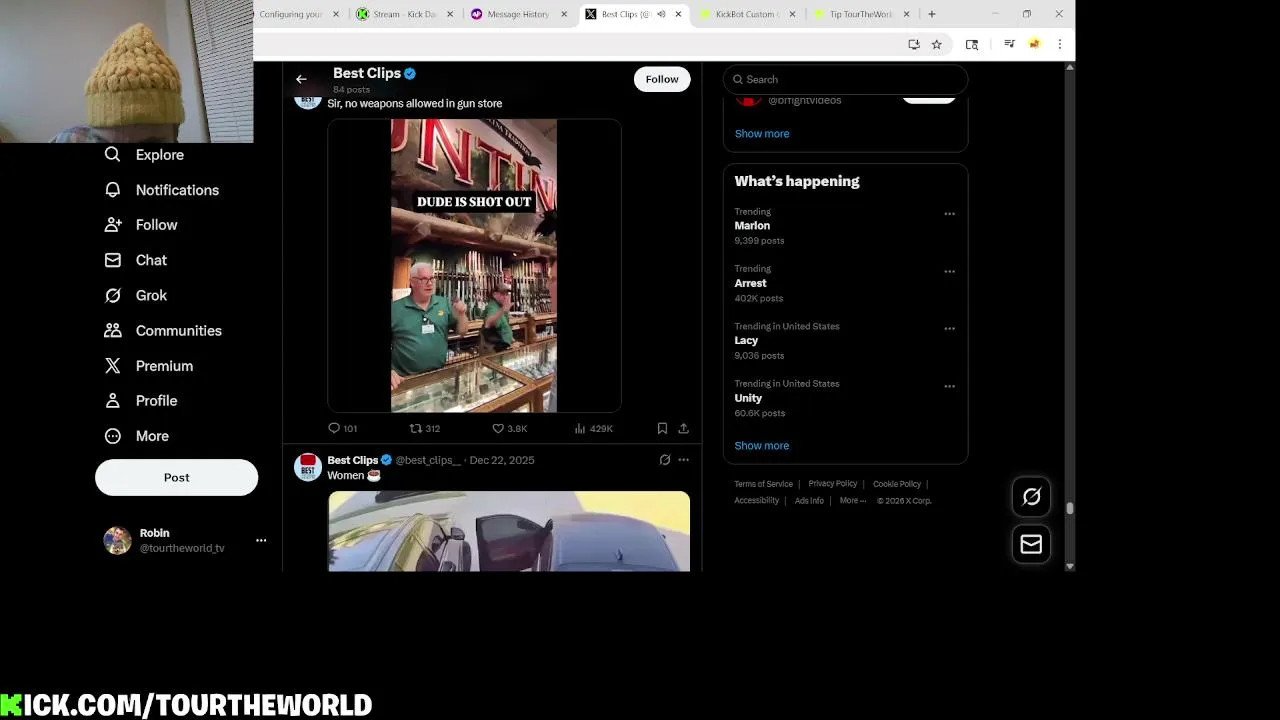Open Privacy Policy link
The width and height of the screenshot is (1280, 720).
pyautogui.click(x=833, y=484)
